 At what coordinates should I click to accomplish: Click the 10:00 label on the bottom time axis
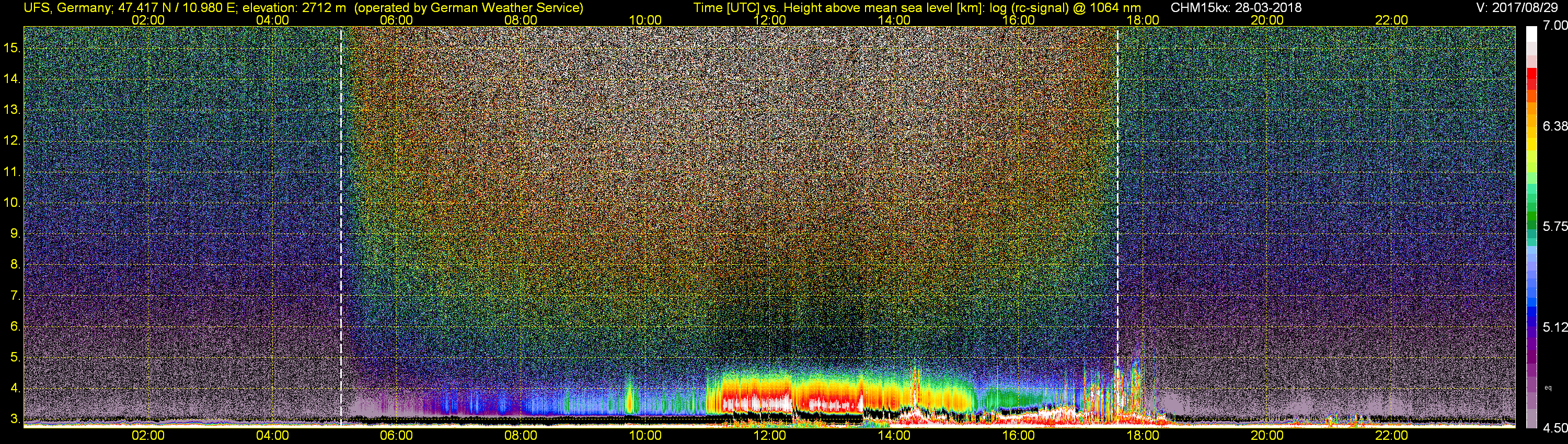[x=645, y=436]
